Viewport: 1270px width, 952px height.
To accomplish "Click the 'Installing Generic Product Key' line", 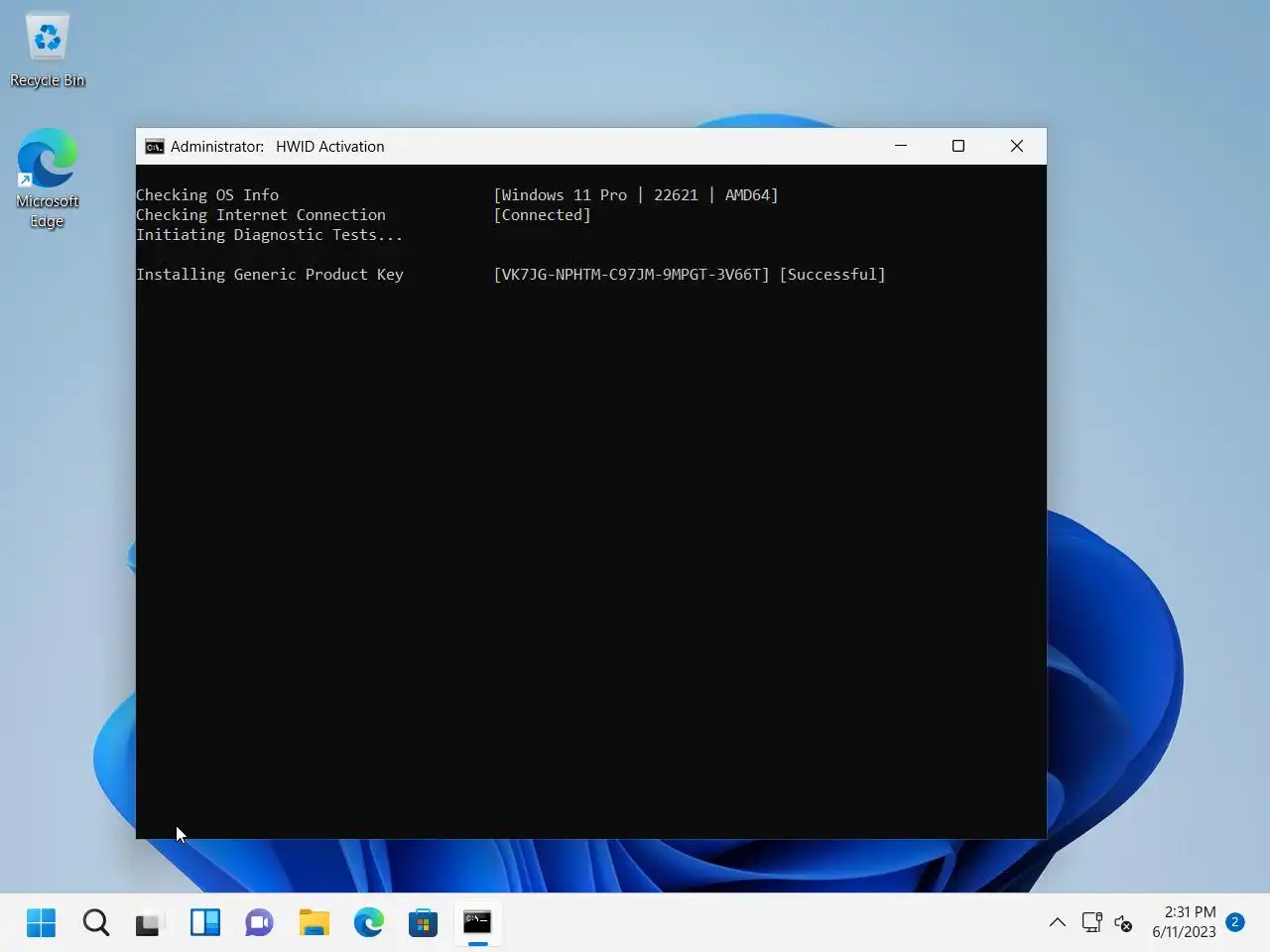I will point(270,275).
